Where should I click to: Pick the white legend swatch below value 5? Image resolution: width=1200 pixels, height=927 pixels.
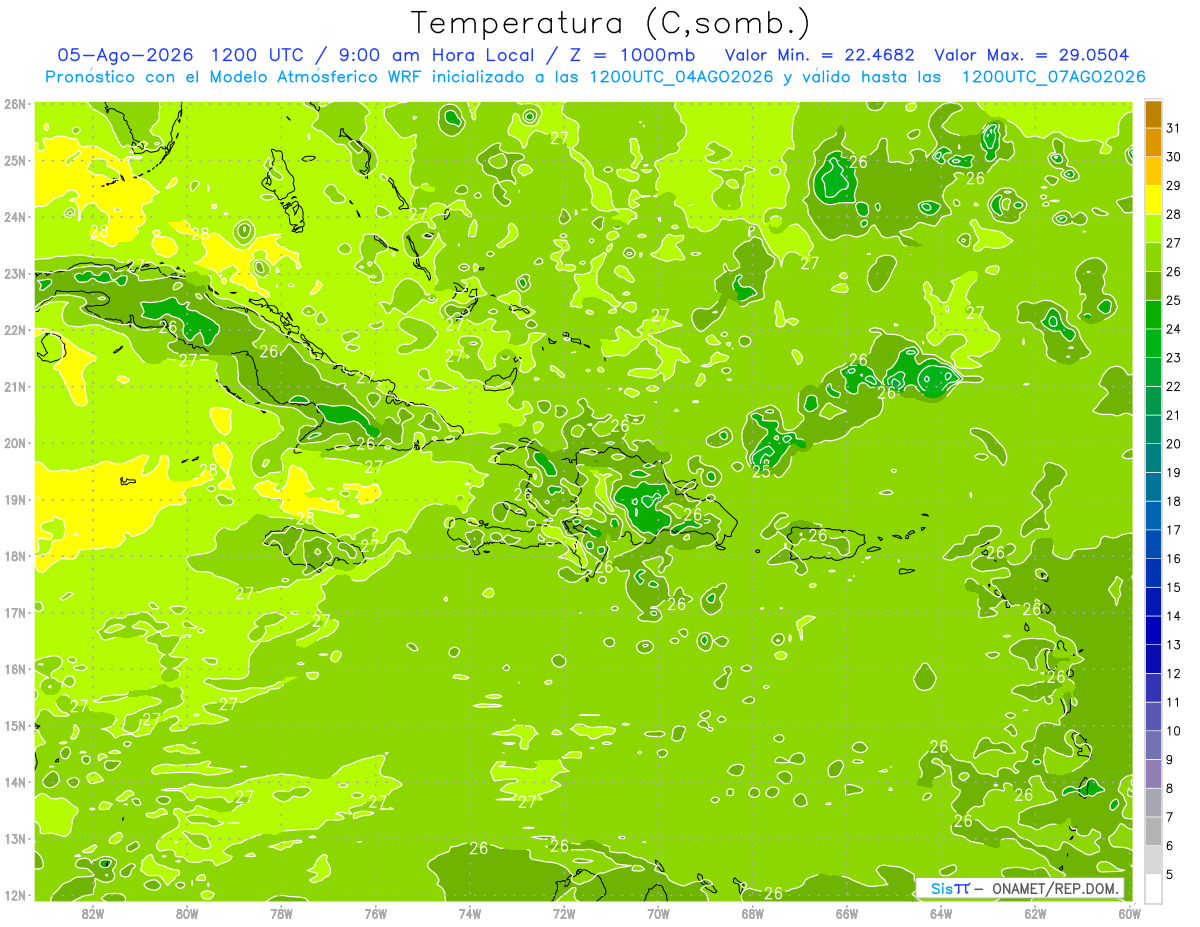[1153, 888]
